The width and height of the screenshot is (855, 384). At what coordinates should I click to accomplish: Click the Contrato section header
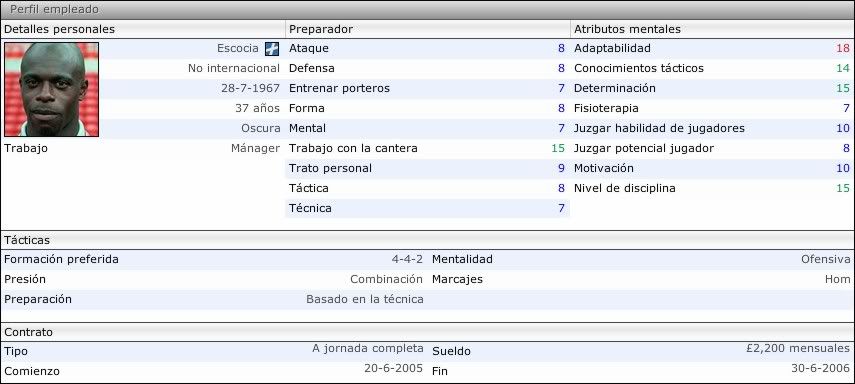point(28,332)
